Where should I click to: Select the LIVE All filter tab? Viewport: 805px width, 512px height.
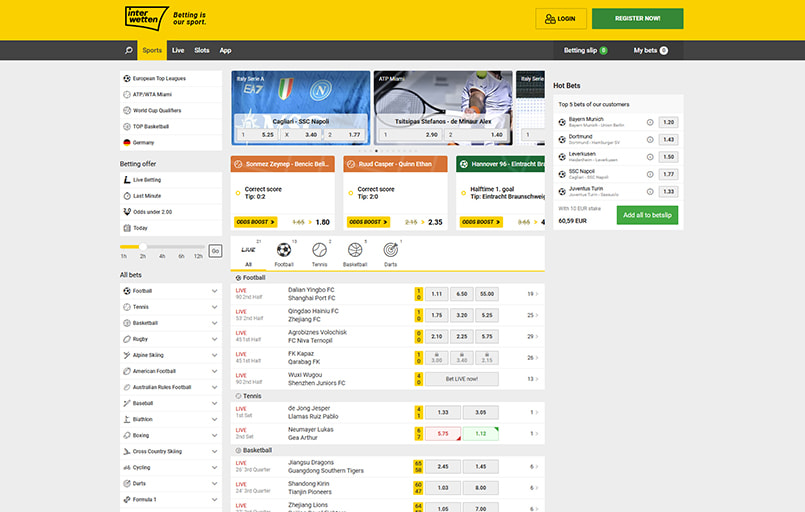click(248, 254)
